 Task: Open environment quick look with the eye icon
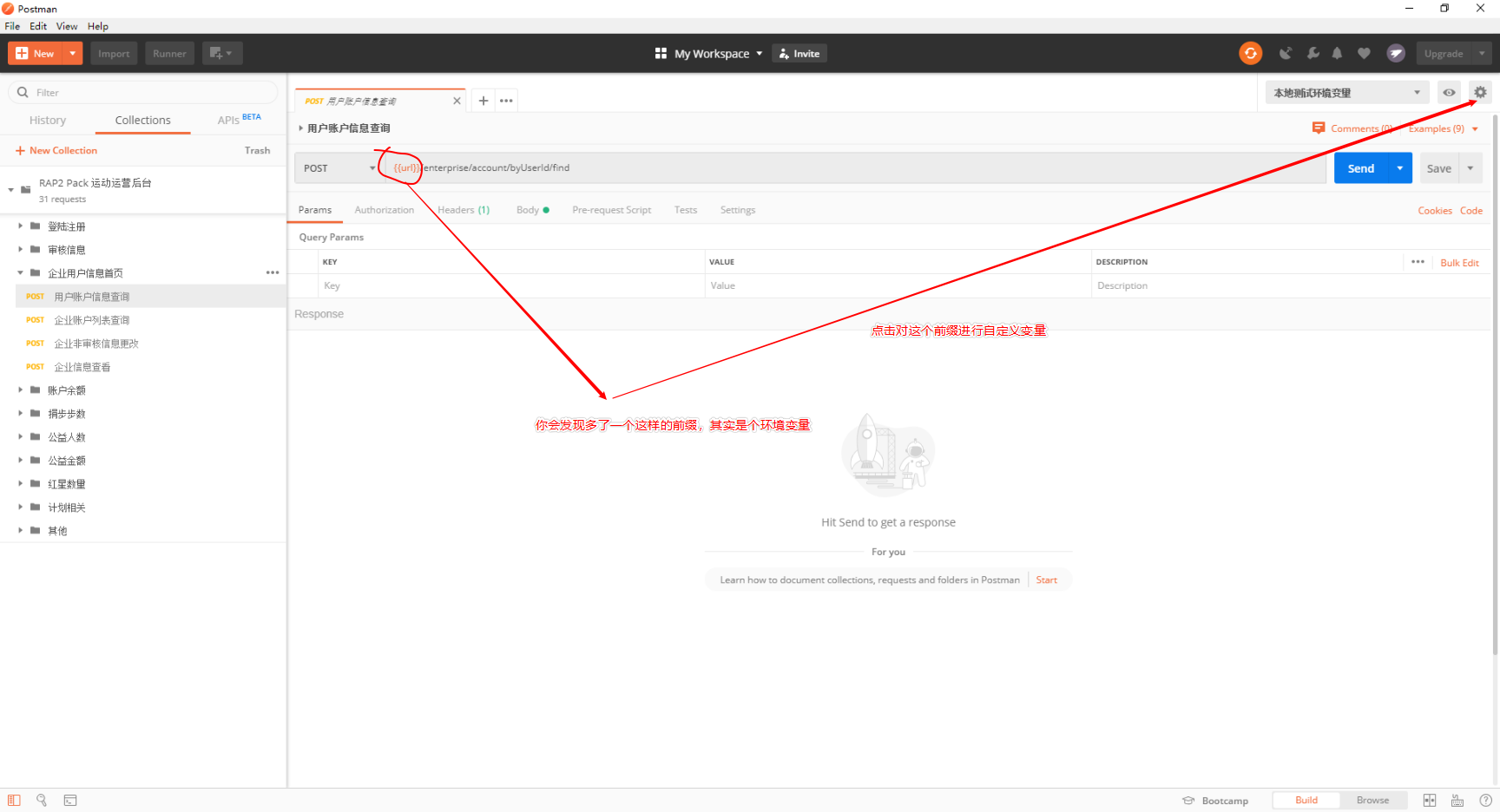(x=1449, y=92)
